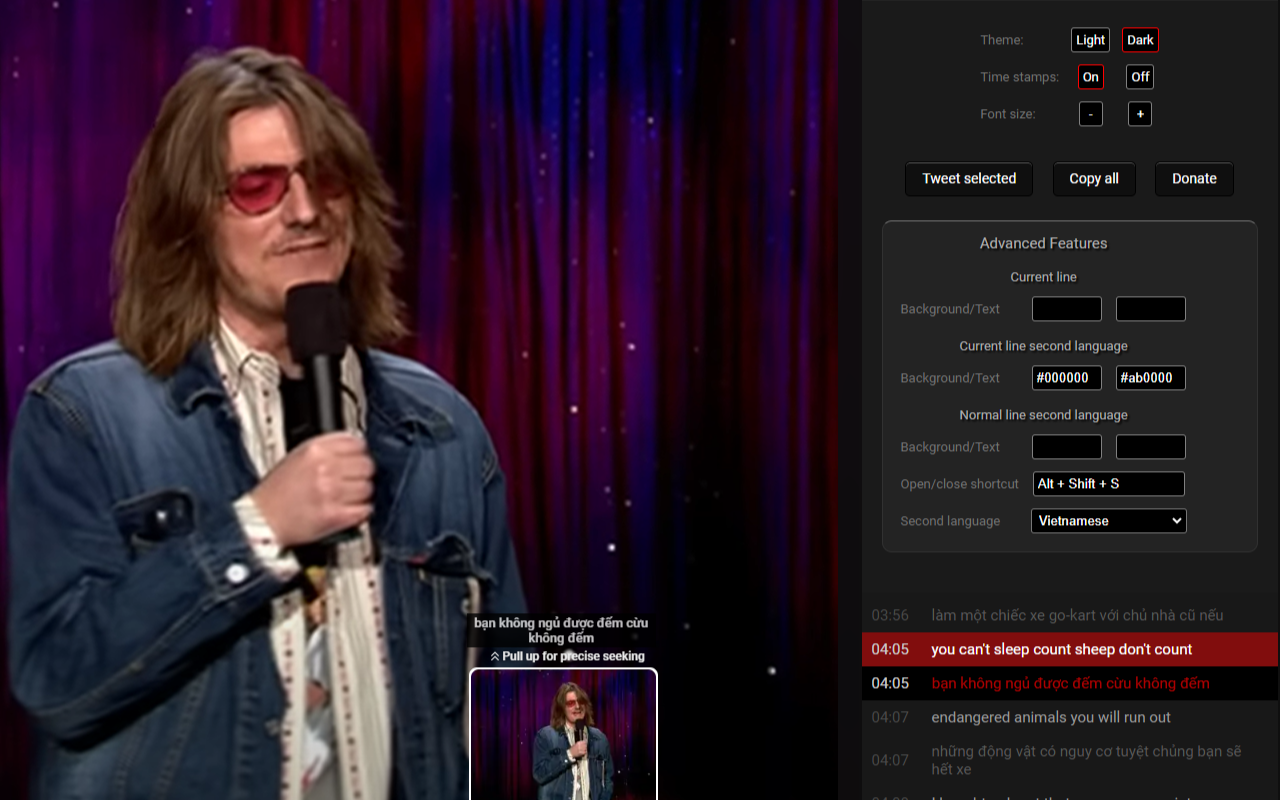Switch theme to Light
Viewport: 1280px width, 800px height.
(1090, 40)
